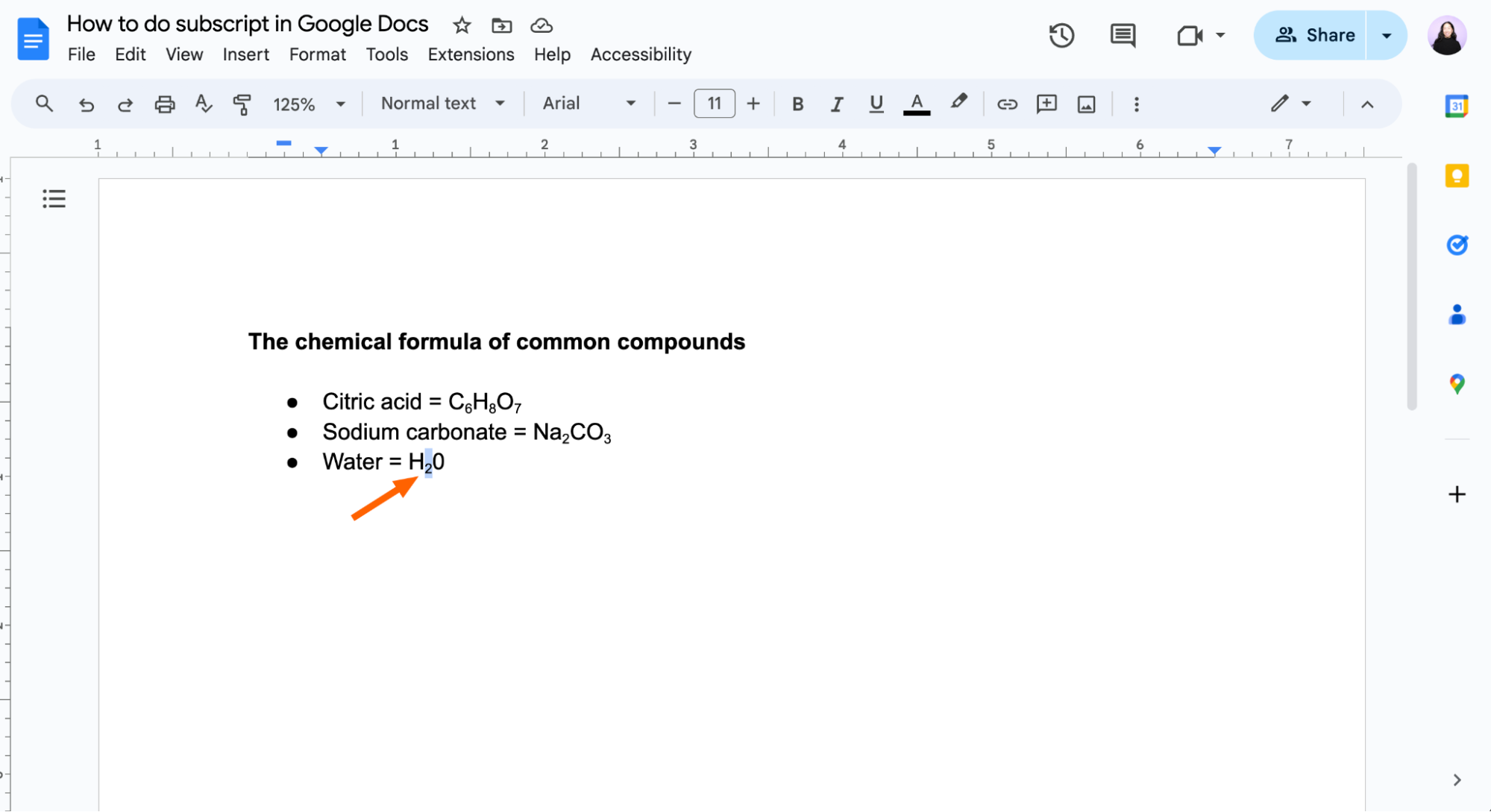Open version history
Image resolution: width=1491 pixels, height=812 pixels.
(x=1061, y=35)
